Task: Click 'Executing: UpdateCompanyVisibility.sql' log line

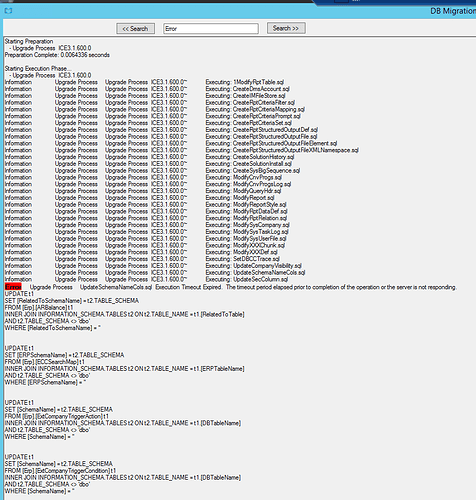Action: (254, 266)
